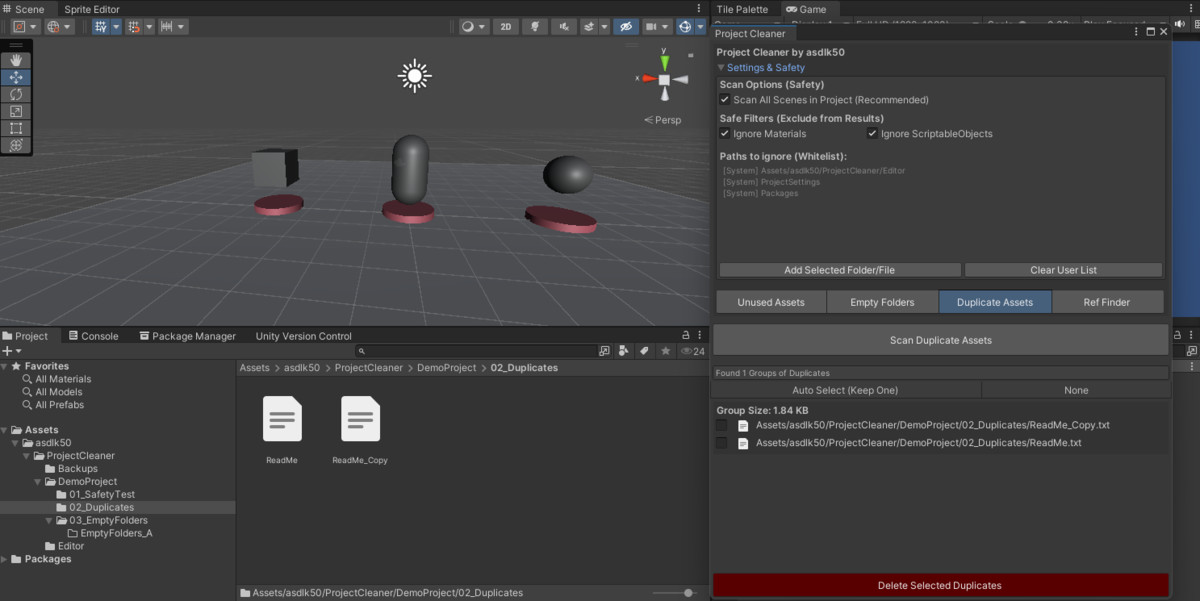Collapse the ProjectCleaner folder in tree
This screenshot has height=601, width=1200.
point(27,456)
